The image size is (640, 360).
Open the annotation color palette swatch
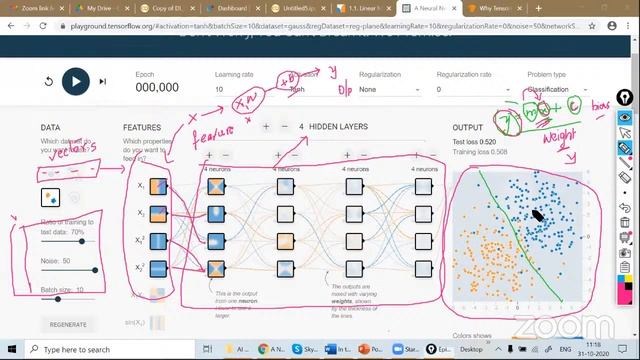coord(624,289)
